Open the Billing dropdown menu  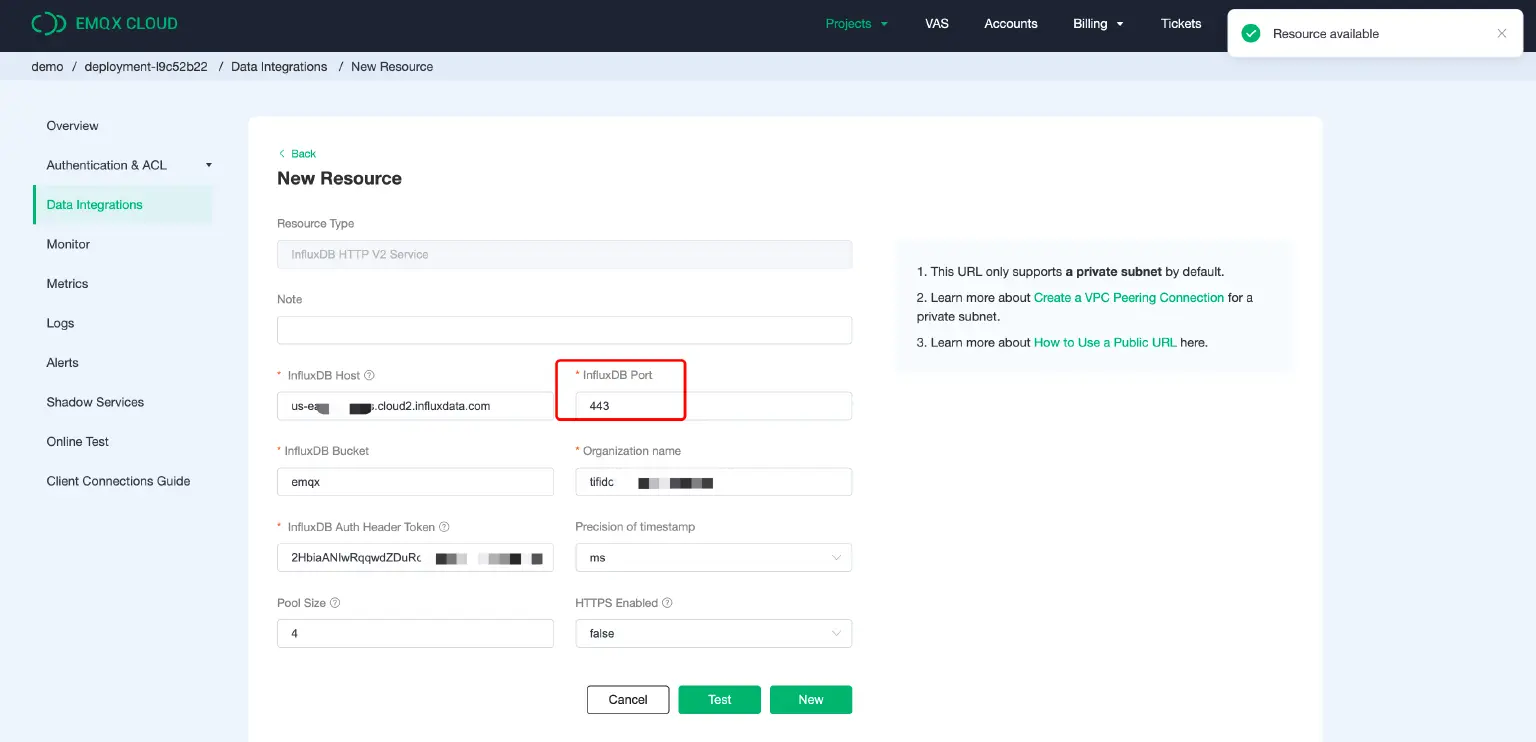[x=1097, y=23]
